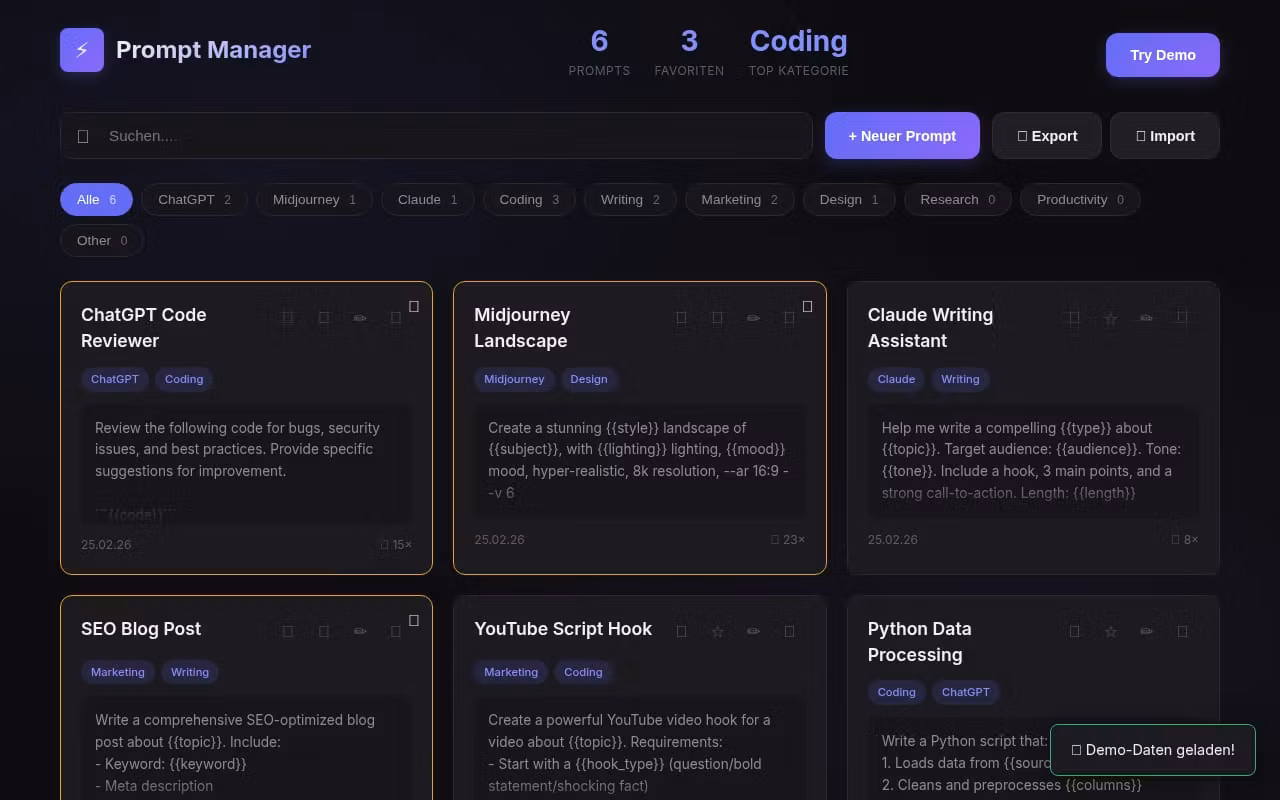Edit the Midjourney Landscape prompt via pencil icon
This screenshot has height=800, width=1280.
(753, 319)
